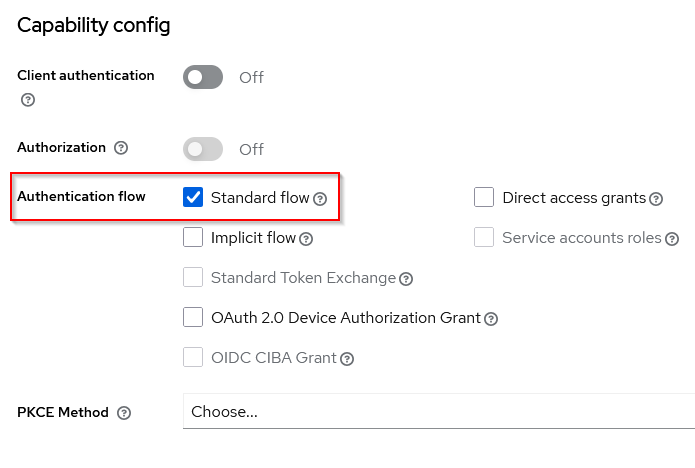Check the Standard Token Exchange box
This screenshot has width=695, height=468.
194,277
